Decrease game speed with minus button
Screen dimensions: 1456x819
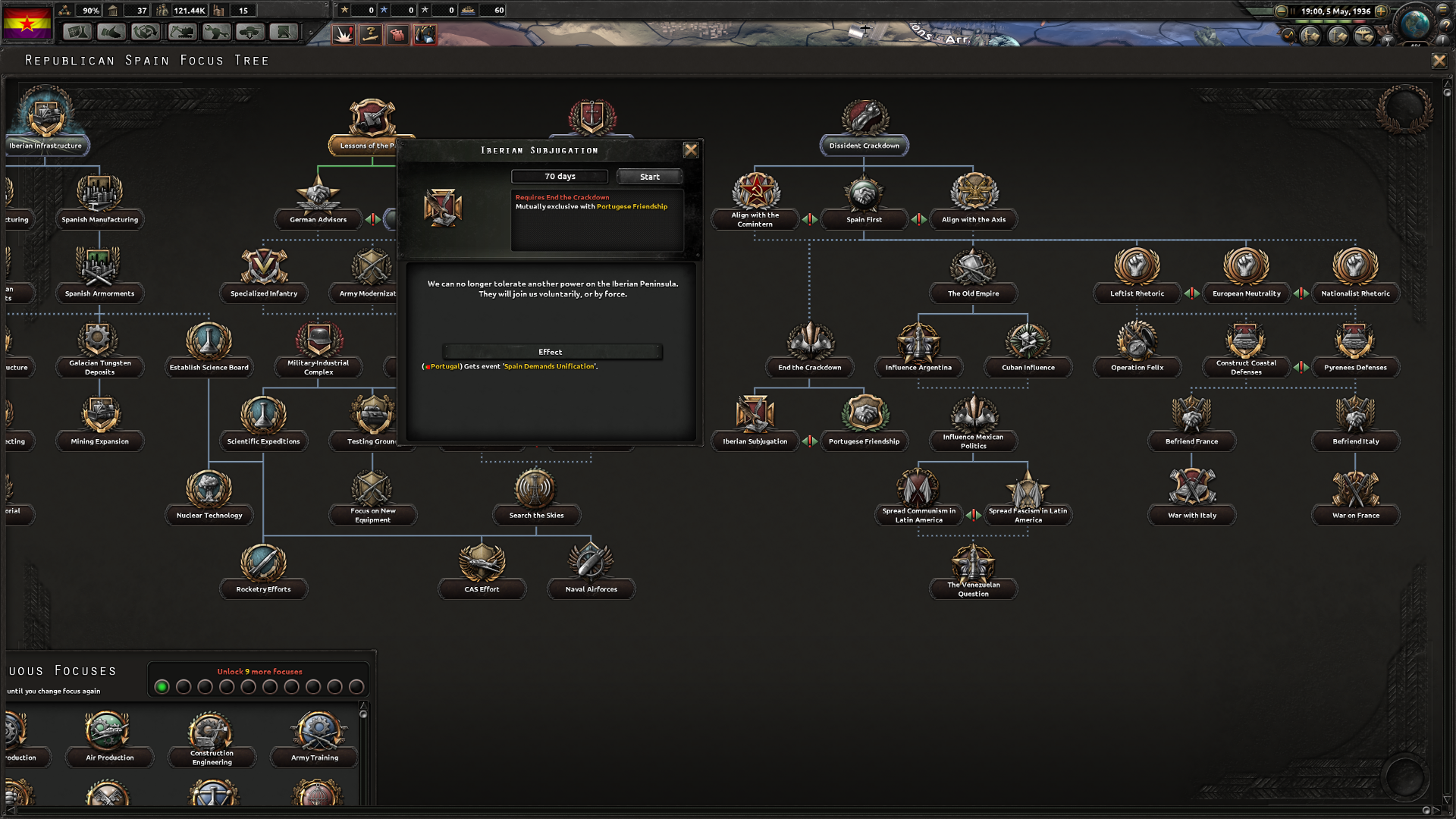click(x=1281, y=11)
